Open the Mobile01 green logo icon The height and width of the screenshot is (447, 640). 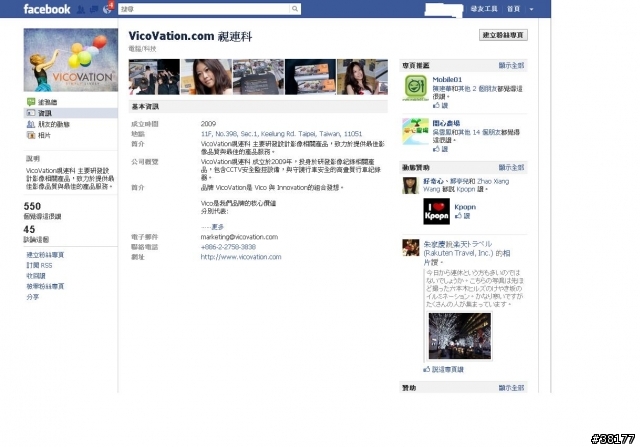click(x=416, y=87)
